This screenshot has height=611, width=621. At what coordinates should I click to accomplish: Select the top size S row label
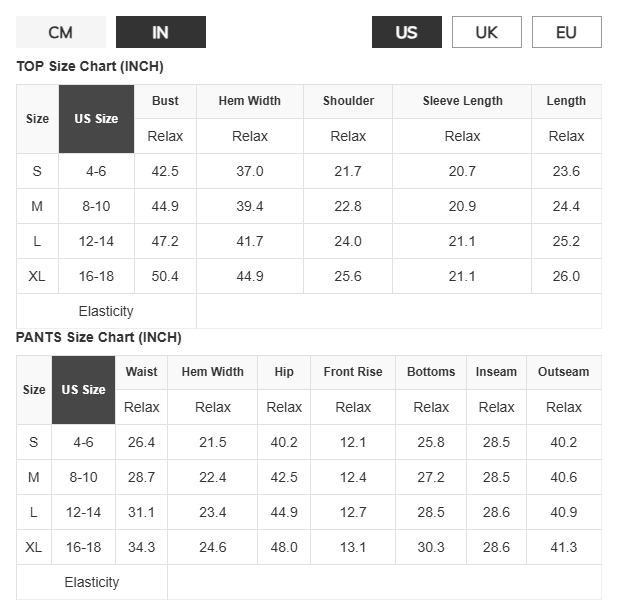[x=37, y=171]
